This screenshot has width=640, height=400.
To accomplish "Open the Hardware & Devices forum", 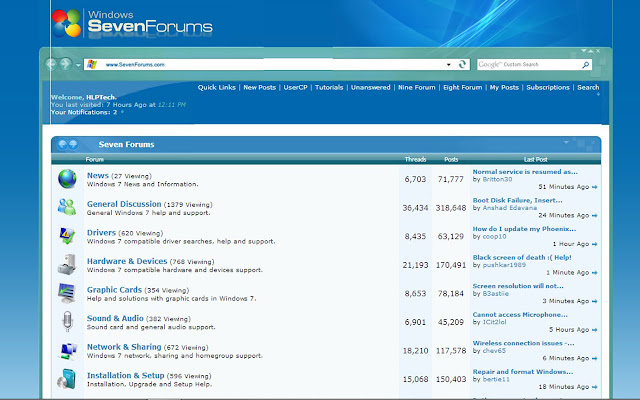I will pos(127,261).
